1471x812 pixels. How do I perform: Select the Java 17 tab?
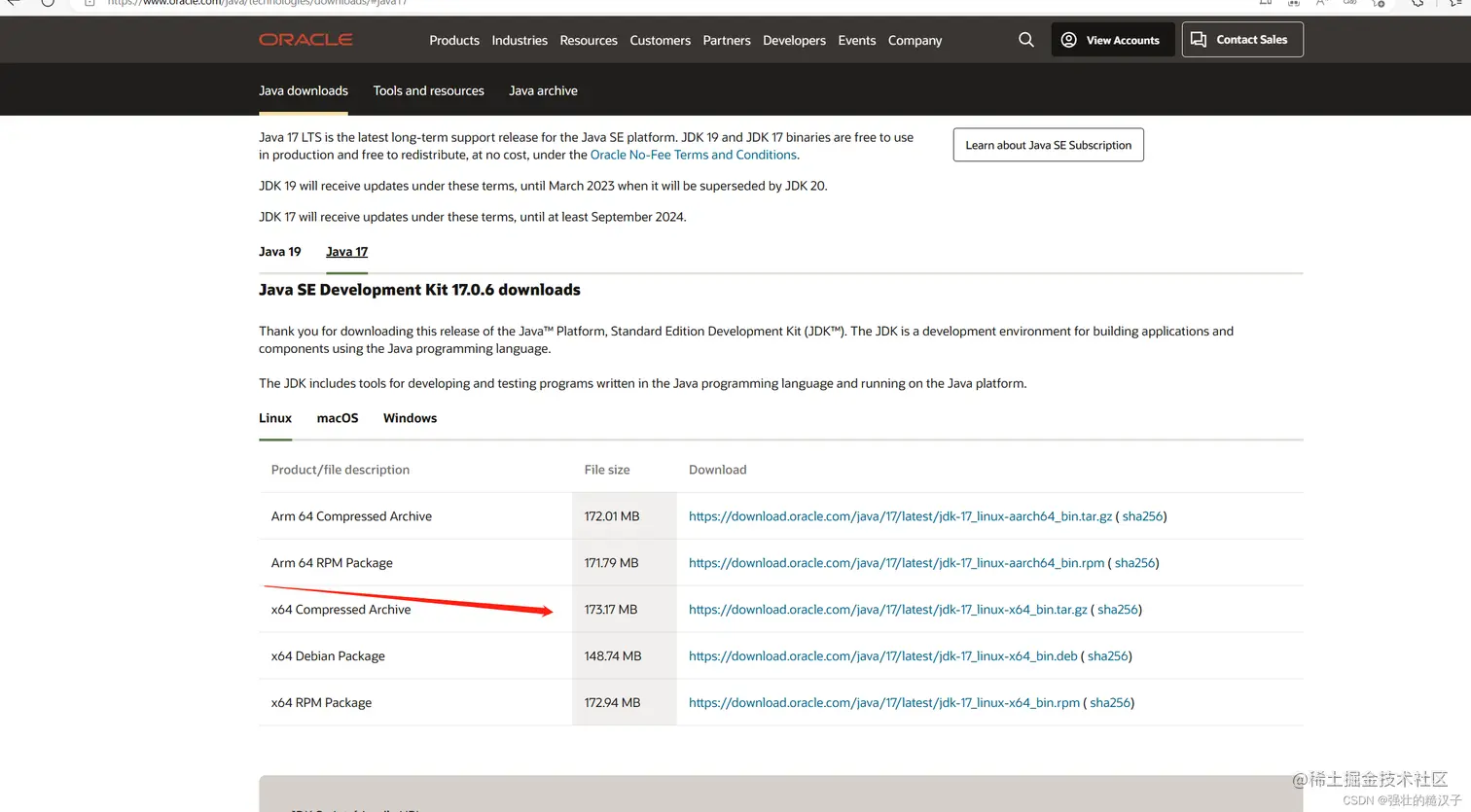click(x=346, y=251)
